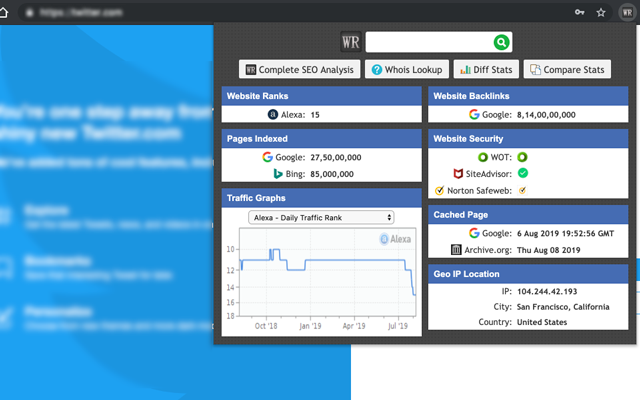Click the city San Francisco, California

tap(563, 307)
